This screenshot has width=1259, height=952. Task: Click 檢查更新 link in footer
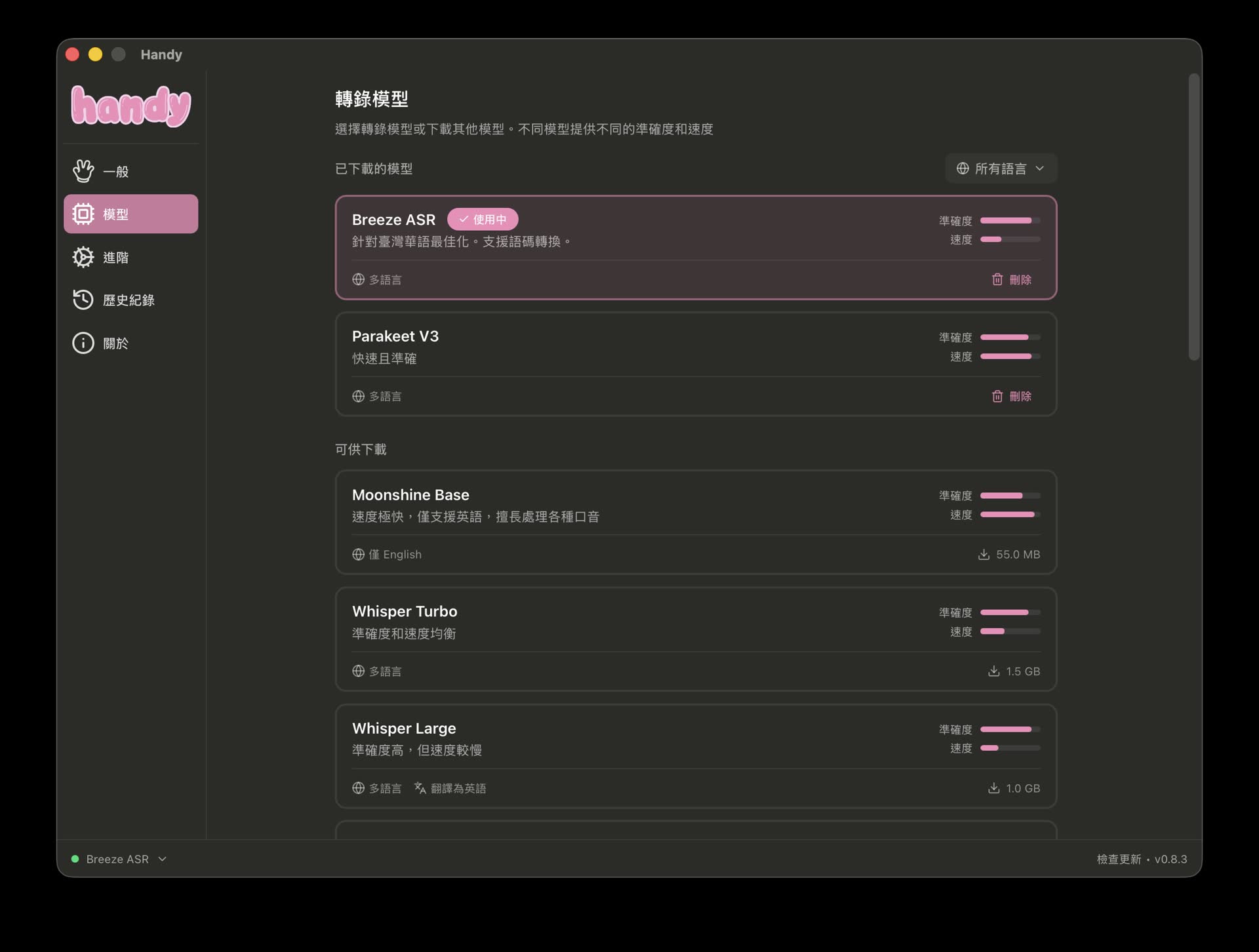pyautogui.click(x=1119, y=859)
